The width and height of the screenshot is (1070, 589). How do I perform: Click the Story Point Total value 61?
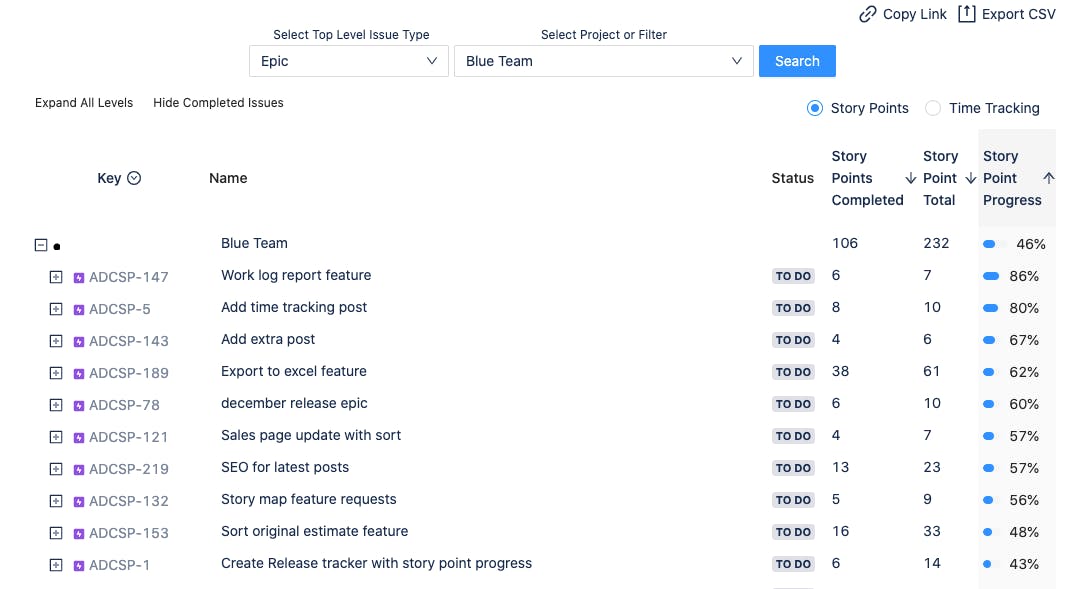931,371
